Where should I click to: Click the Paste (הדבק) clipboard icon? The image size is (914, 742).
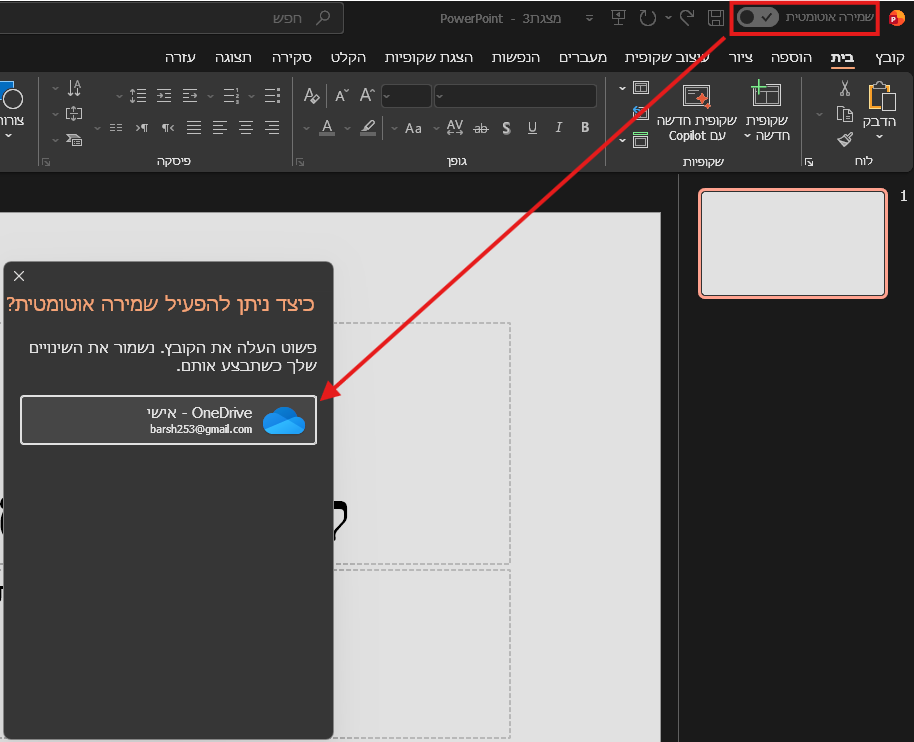pyautogui.click(x=881, y=96)
